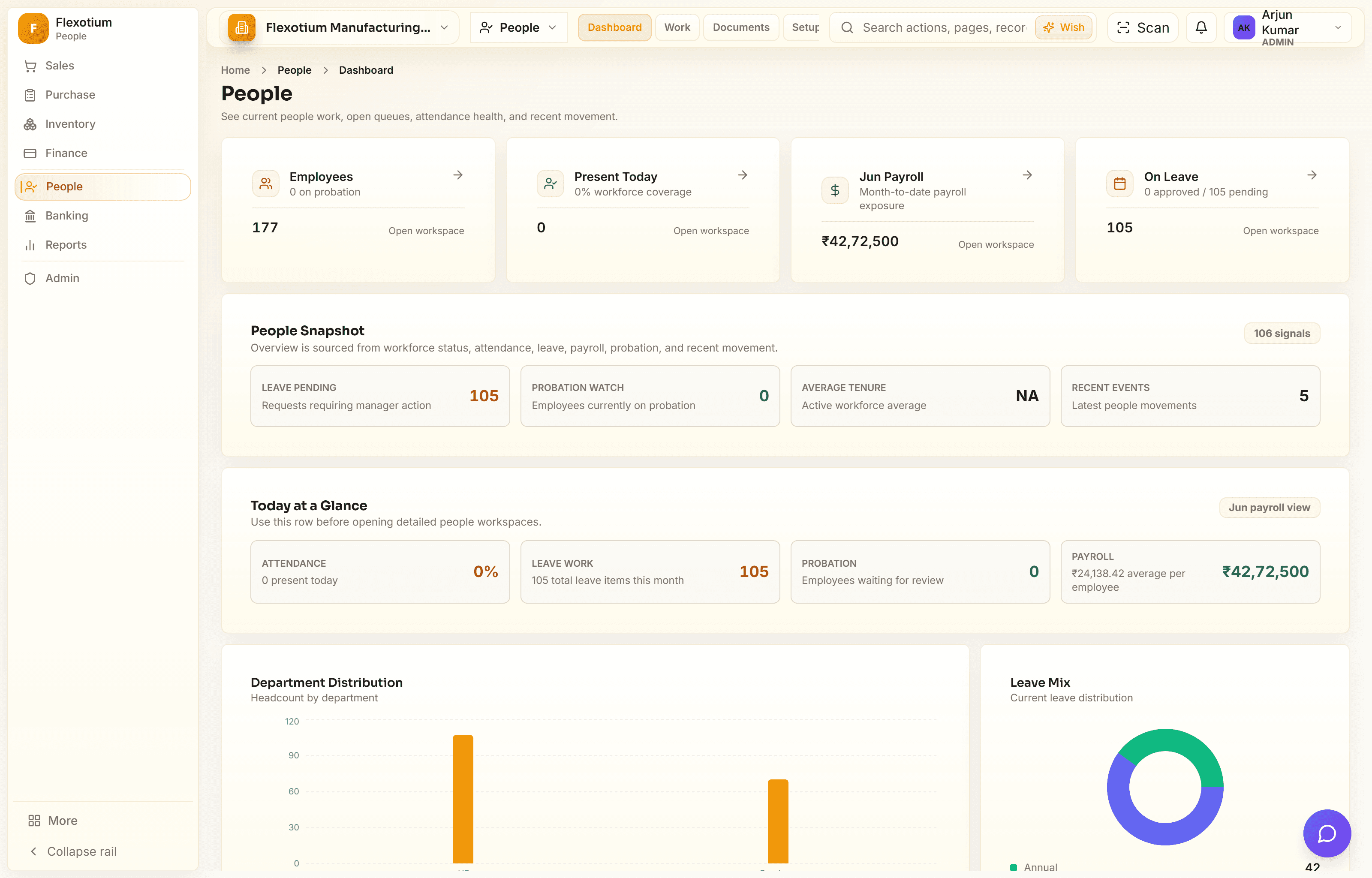Click the People icon in sidebar
This screenshot has width=1372, height=878.
coord(31,186)
